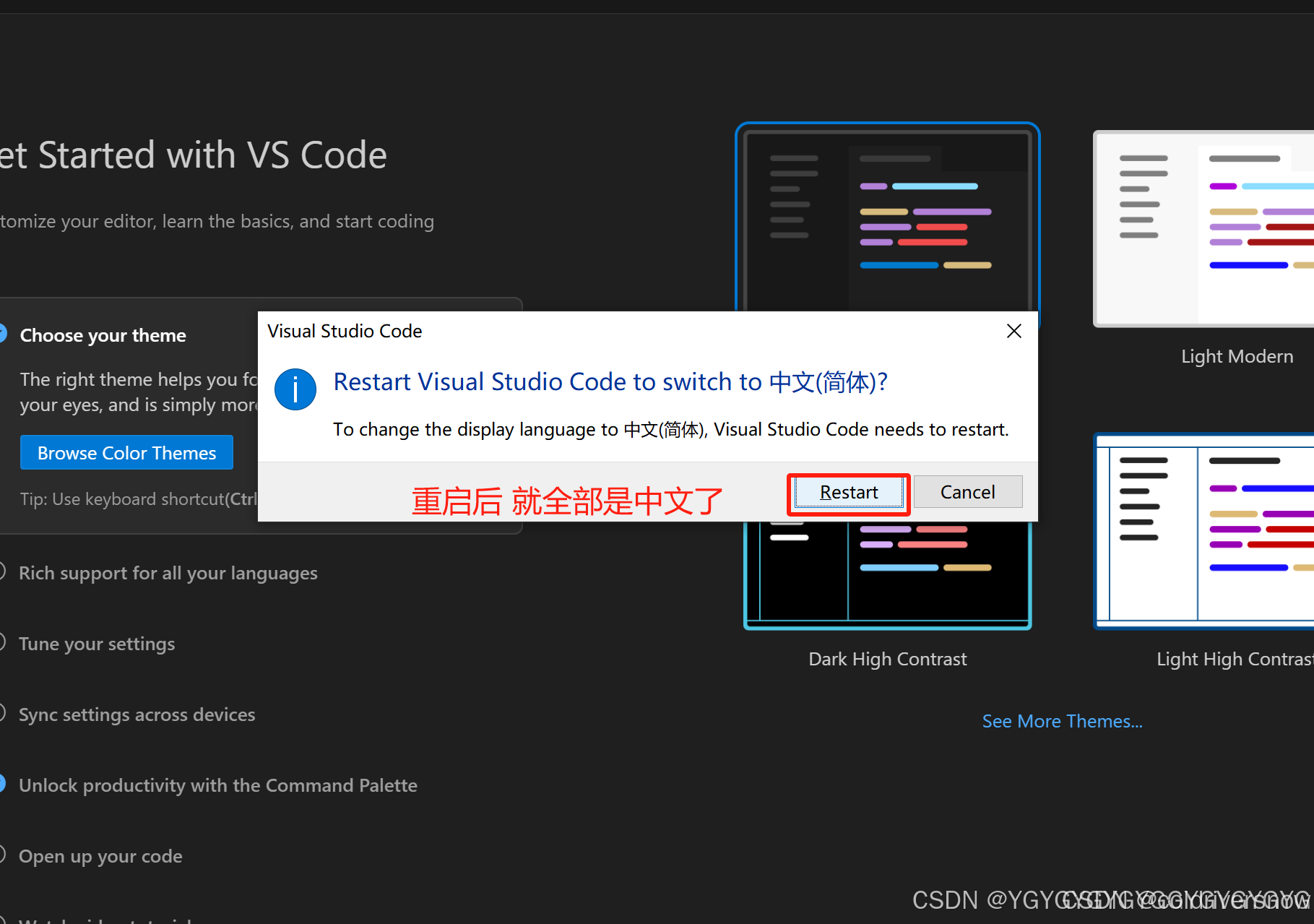Screen dimensions: 1314x924
Task: Expand the Open up your code step
Action: point(100,856)
